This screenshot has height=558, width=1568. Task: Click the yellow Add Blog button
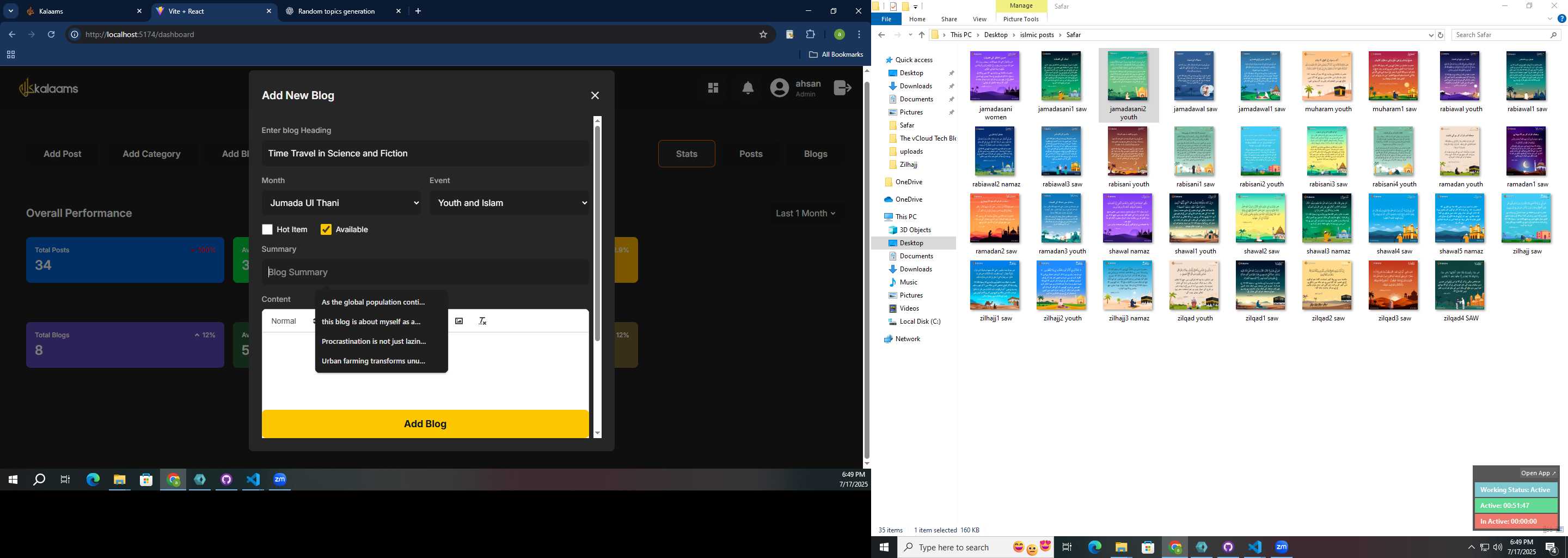(x=425, y=424)
